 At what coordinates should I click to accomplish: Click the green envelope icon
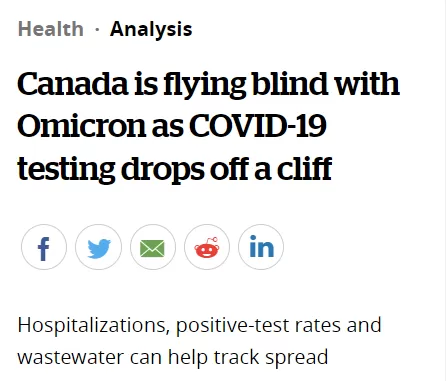click(x=153, y=247)
